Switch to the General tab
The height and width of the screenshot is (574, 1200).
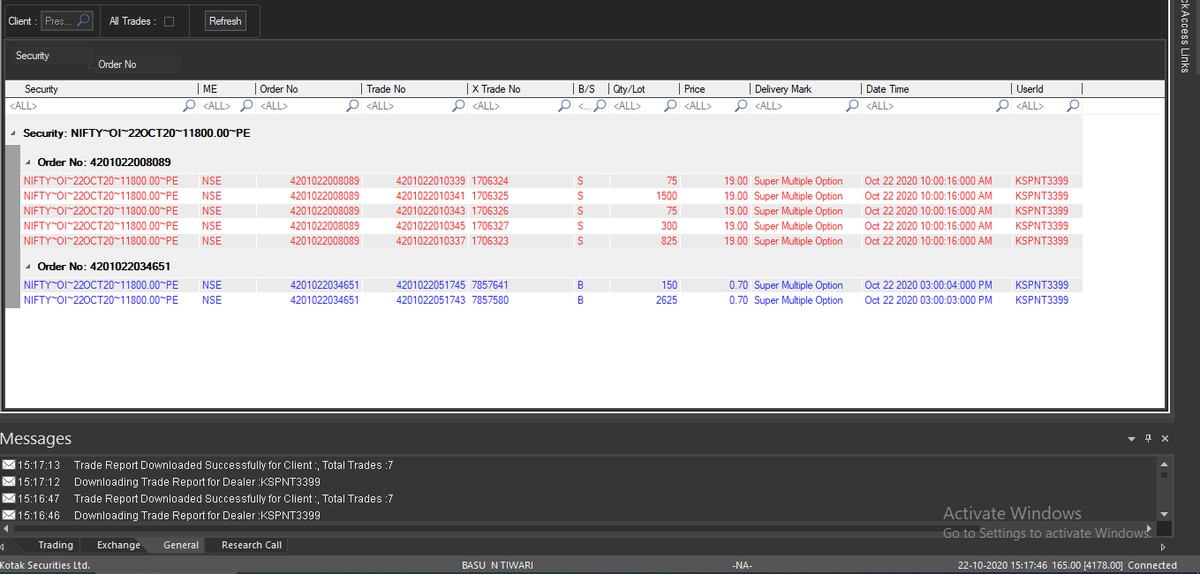180,545
